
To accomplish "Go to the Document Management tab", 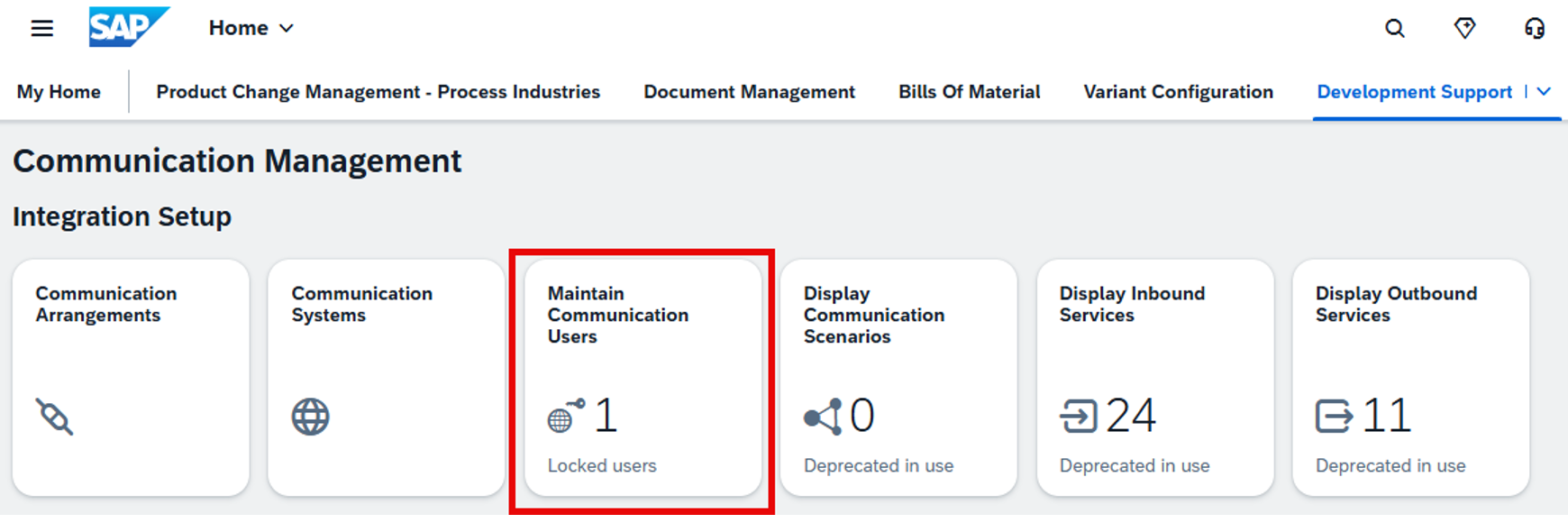I will pos(749,92).
